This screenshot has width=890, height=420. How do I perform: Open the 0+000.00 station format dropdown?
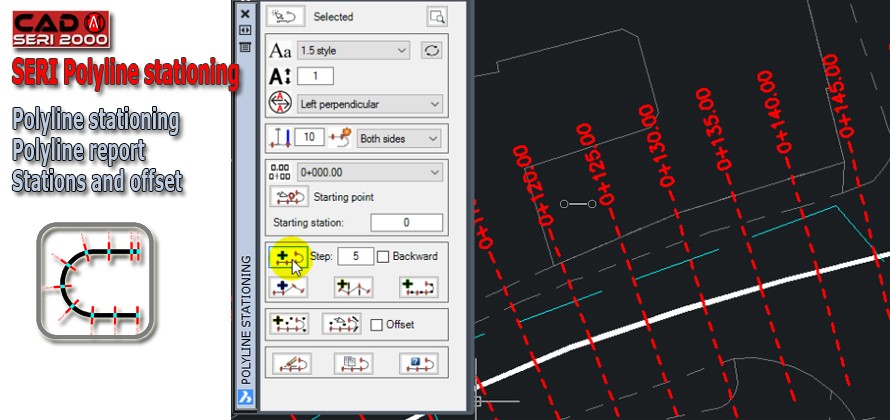[x=370, y=172]
